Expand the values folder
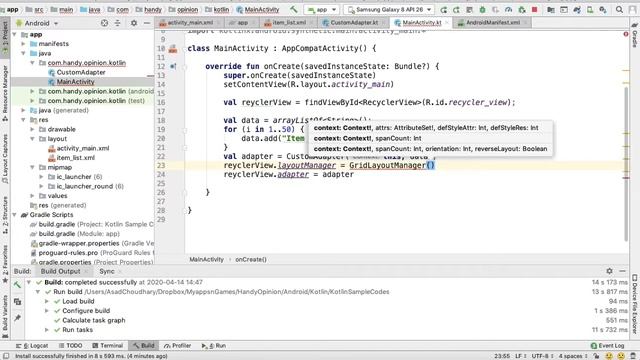Viewport: 640px width, 360px height. 33,196
